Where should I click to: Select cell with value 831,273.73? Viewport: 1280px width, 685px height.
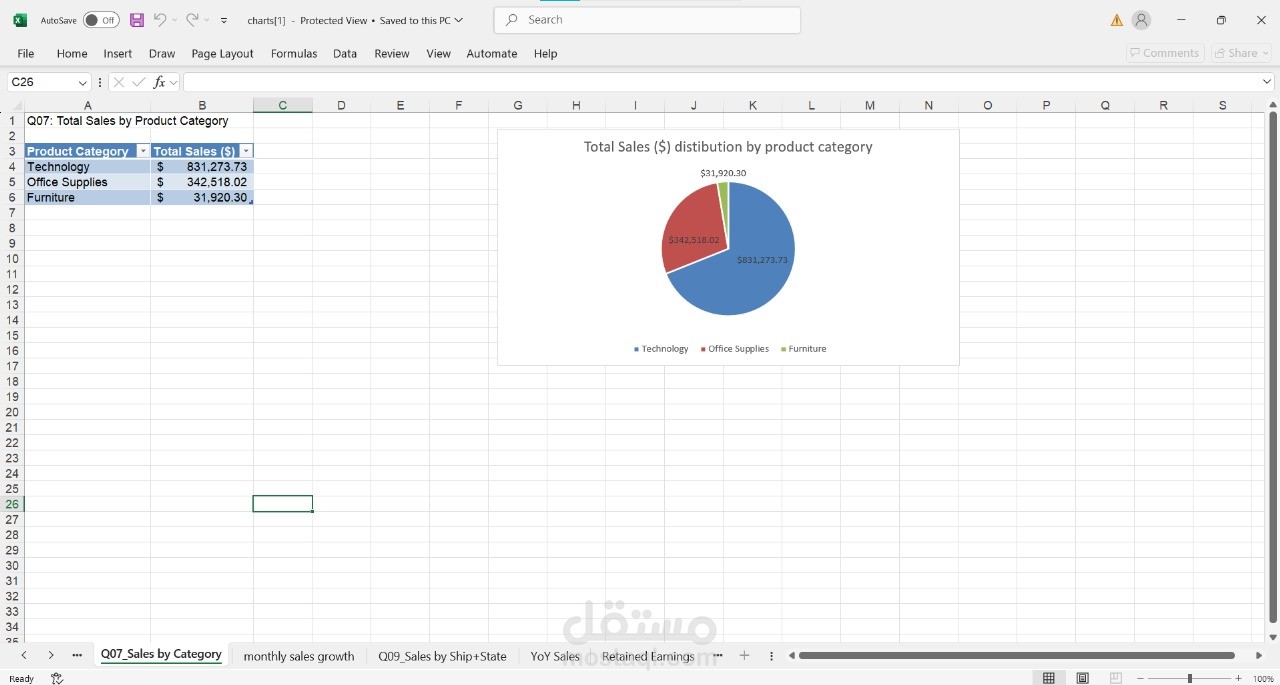(202, 167)
